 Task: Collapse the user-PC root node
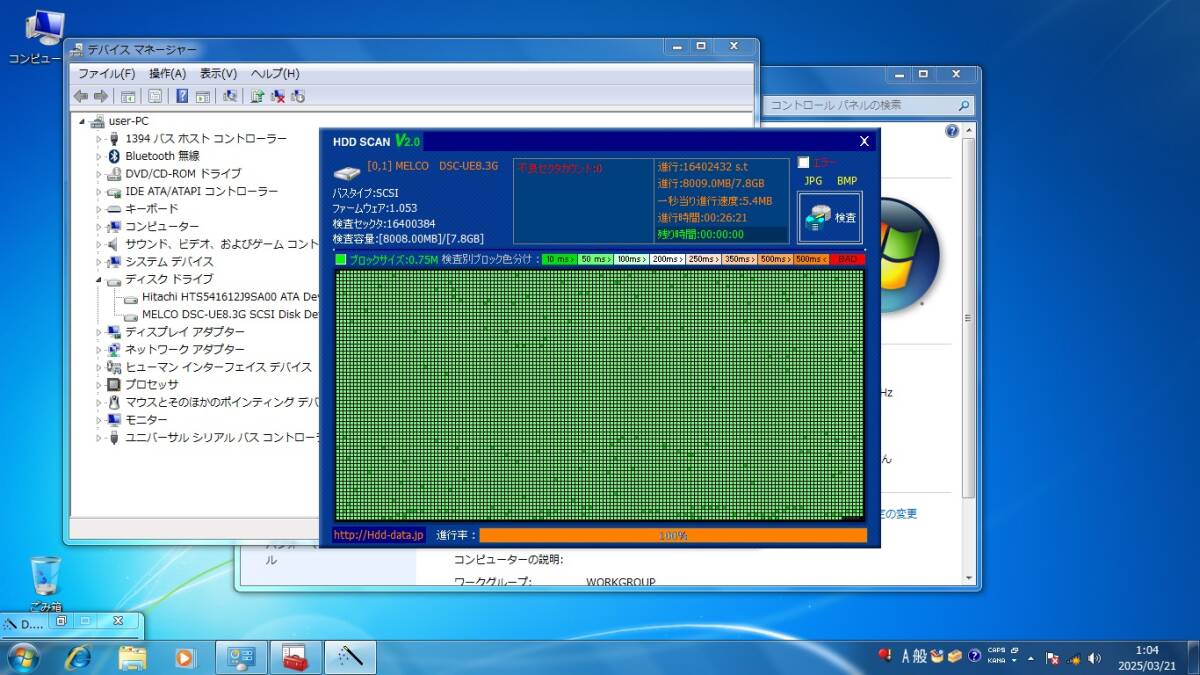[x=83, y=121]
